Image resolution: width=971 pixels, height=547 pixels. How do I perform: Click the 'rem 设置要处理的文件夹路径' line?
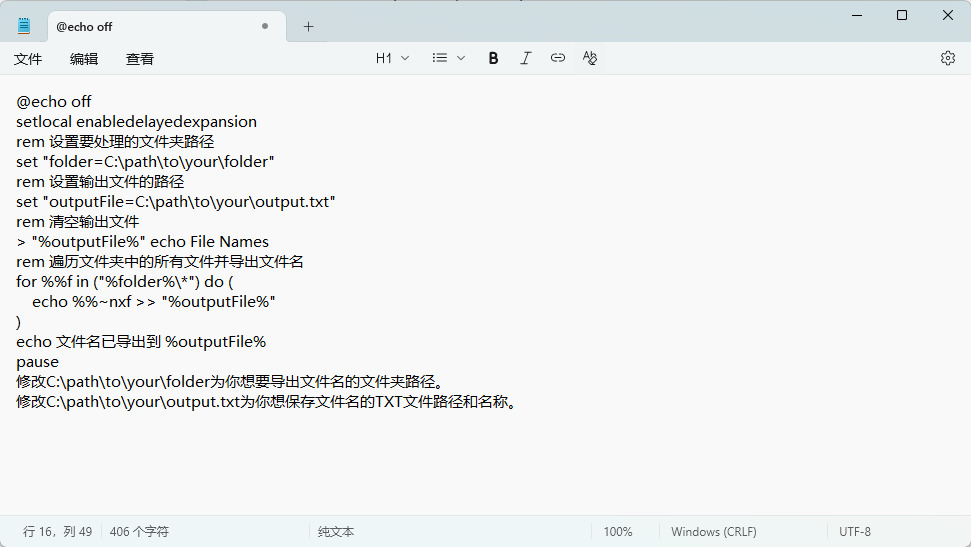point(115,142)
